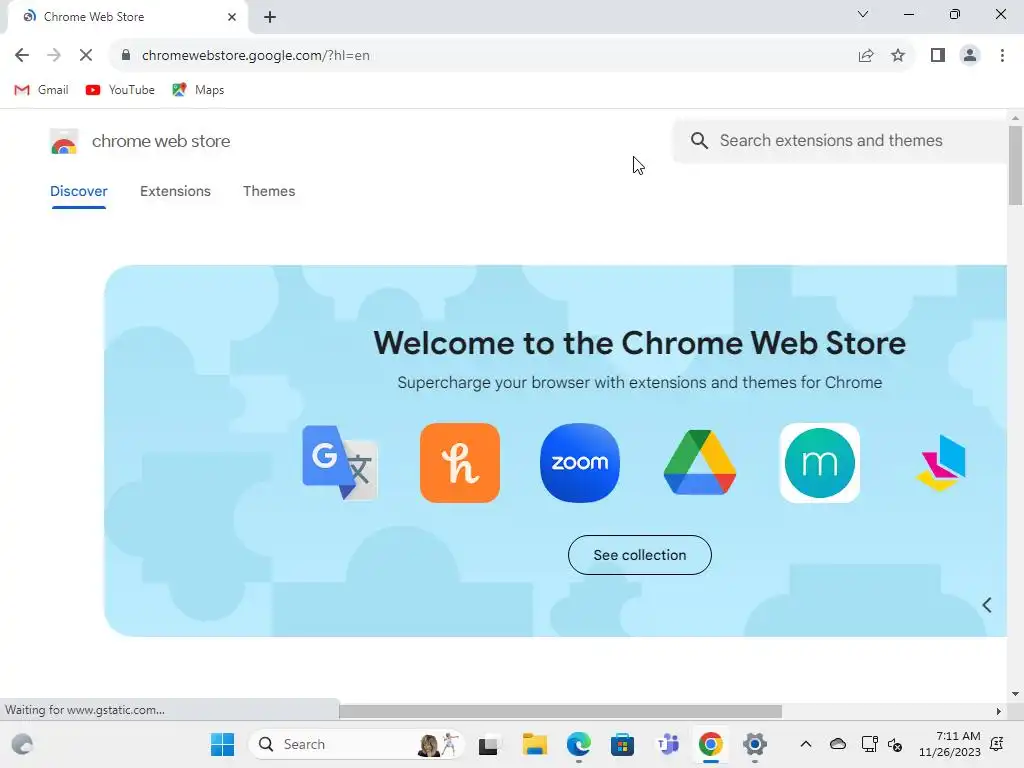Image resolution: width=1024 pixels, height=768 pixels.
Task: Click the chrome web store logo
Action: click(64, 142)
